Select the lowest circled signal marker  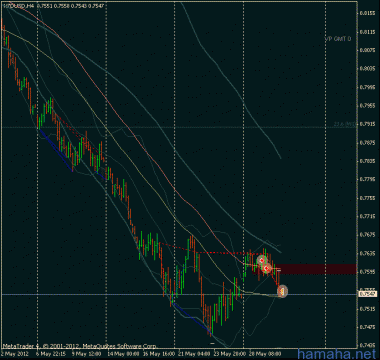click(x=282, y=291)
